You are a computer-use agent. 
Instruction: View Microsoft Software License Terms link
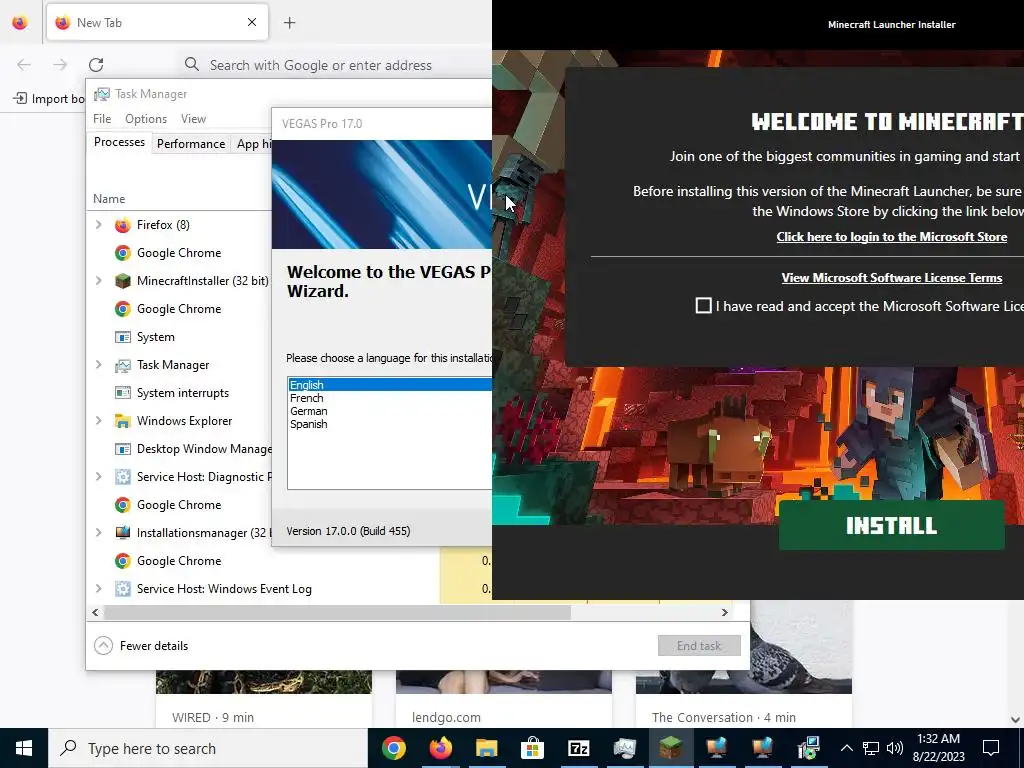[x=891, y=278]
